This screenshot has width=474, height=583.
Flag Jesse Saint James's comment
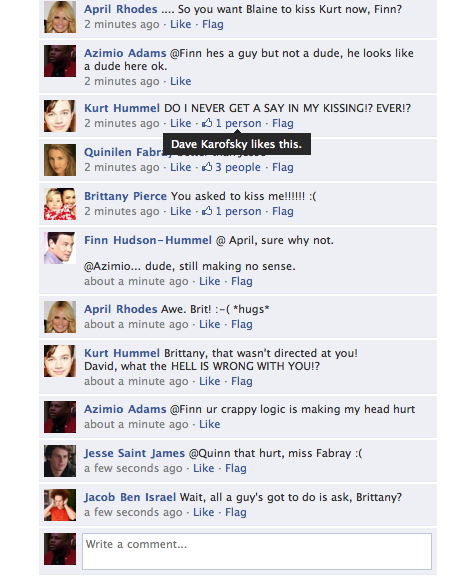236,468
